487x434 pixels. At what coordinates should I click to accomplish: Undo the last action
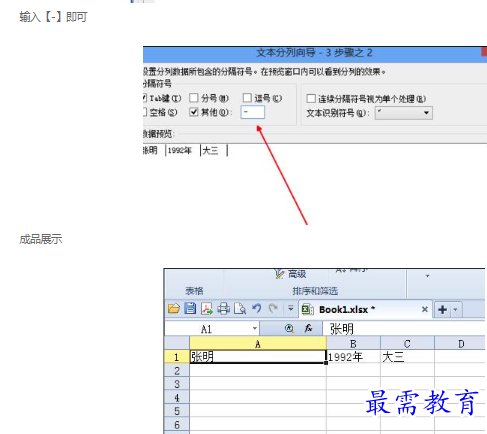pos(257,309)
